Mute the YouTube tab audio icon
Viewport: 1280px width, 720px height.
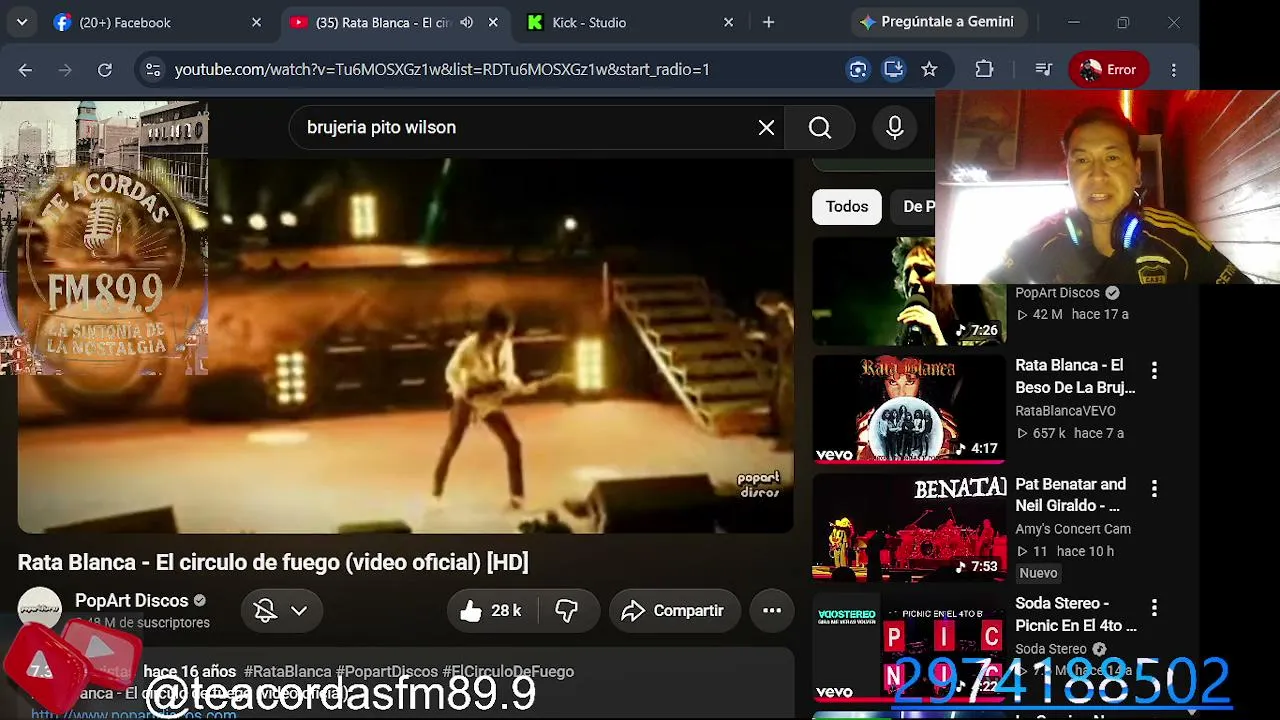coord(467,22)
